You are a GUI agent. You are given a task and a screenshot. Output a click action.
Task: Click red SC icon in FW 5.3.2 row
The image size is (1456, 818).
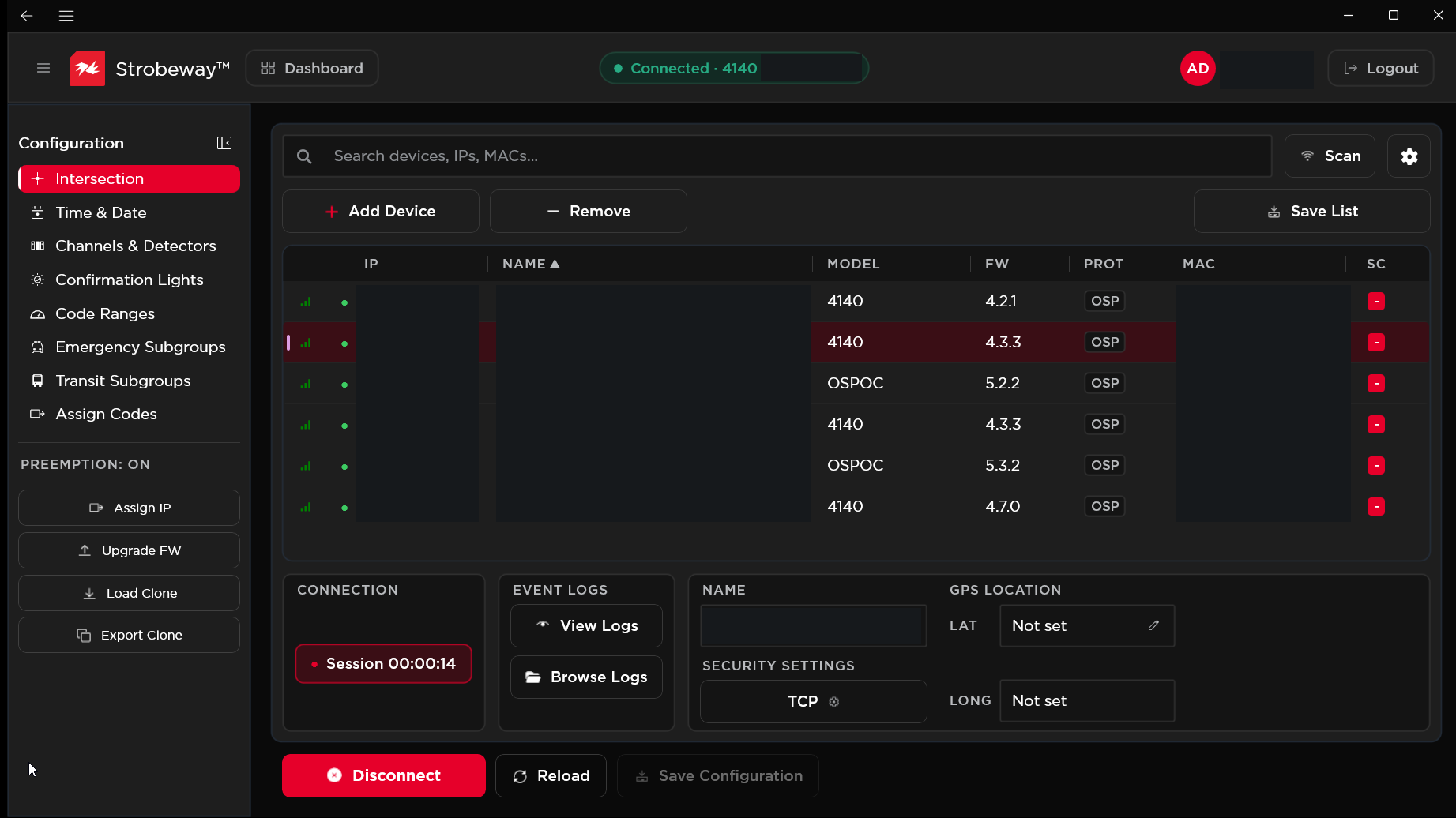tap(1376, 465)
